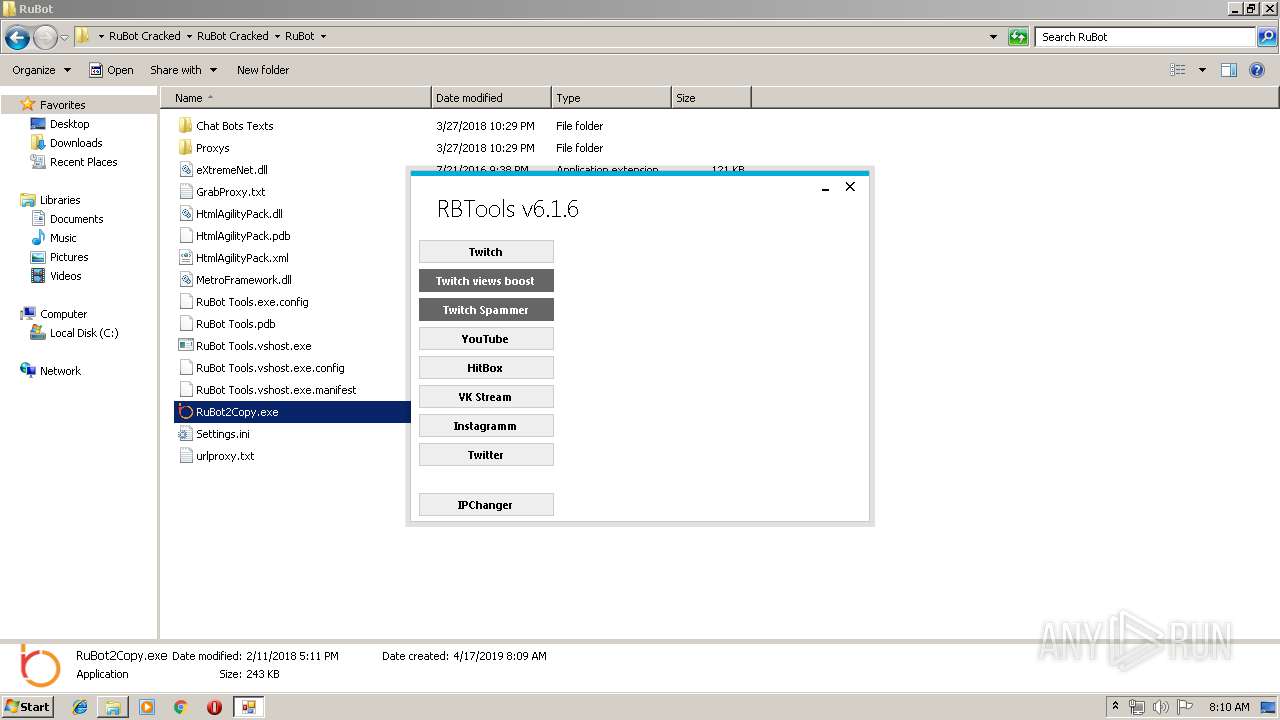Select RuBot2Copy.exe file
Viewport: 1280px width, 720px height.
(x=237, y=412)
